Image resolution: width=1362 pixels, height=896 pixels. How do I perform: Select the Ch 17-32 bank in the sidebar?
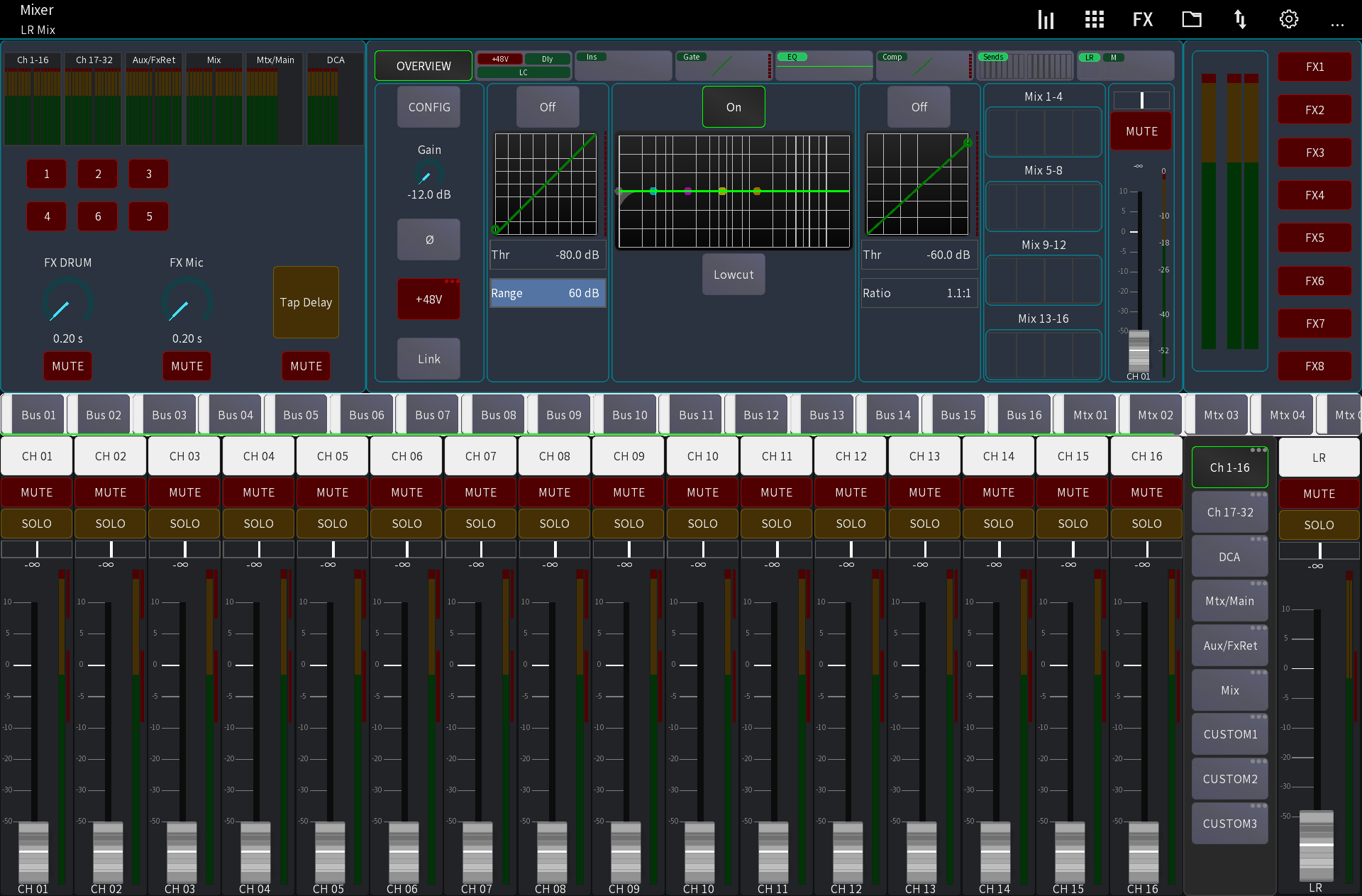(1229, 511)
